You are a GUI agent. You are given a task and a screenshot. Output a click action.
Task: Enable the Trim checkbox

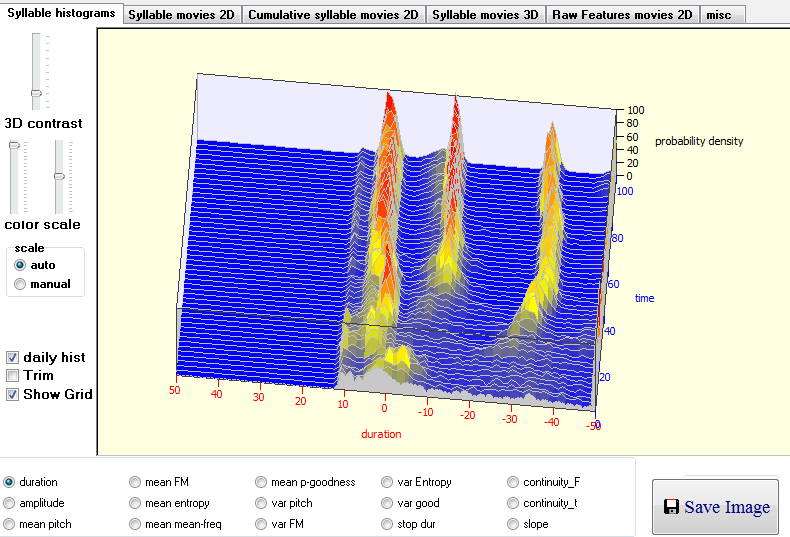click(12, 375)
